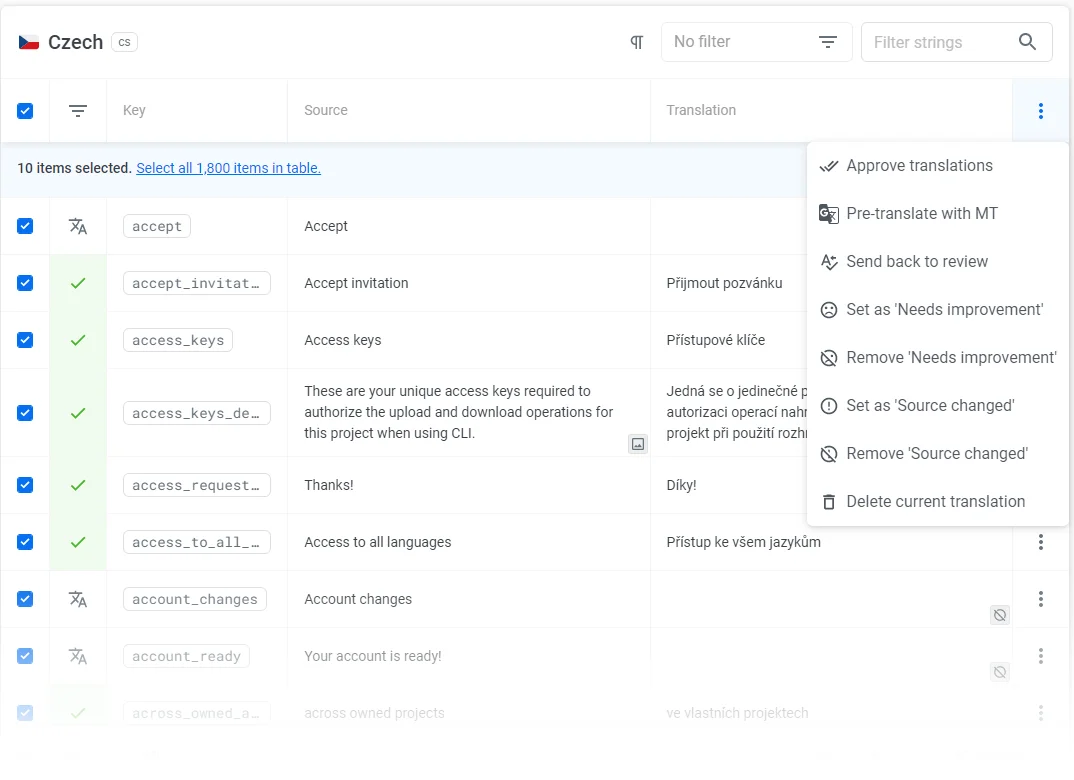Focus the Filter strings search field
Screen dimensions: 1074x780
tap(938, 42)
